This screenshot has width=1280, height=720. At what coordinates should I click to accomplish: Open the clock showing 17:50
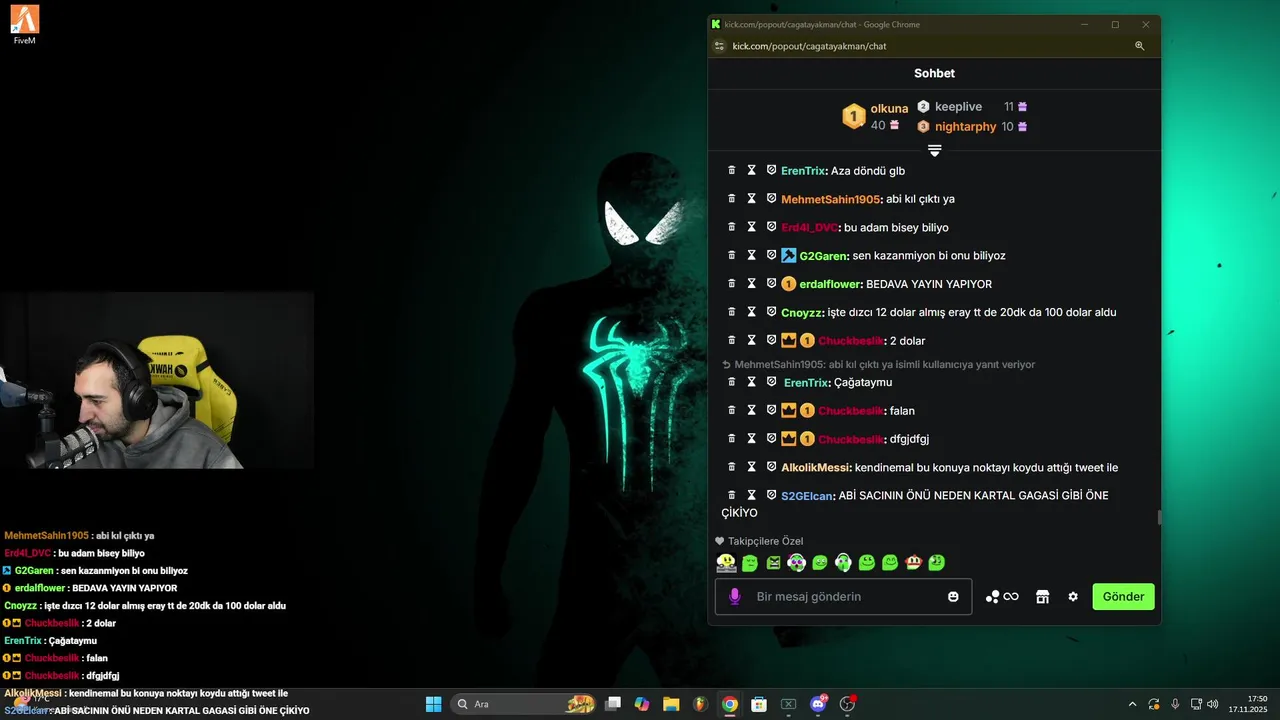click(1249, 704)
